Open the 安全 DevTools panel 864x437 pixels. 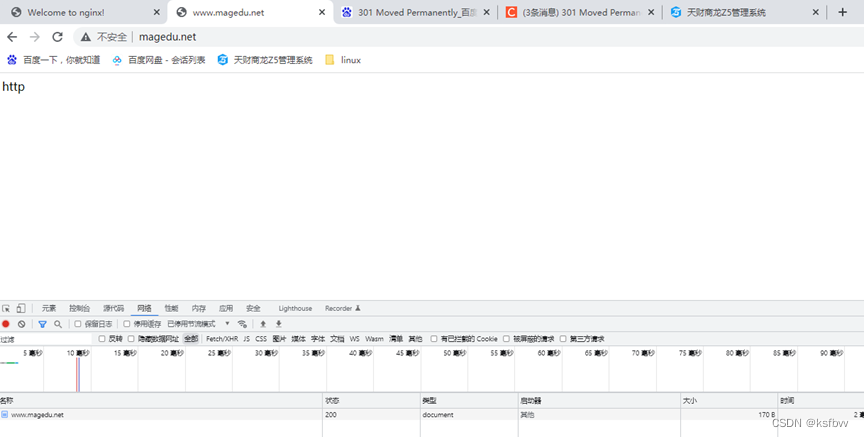pyautogui.click(x=253, y=309)
